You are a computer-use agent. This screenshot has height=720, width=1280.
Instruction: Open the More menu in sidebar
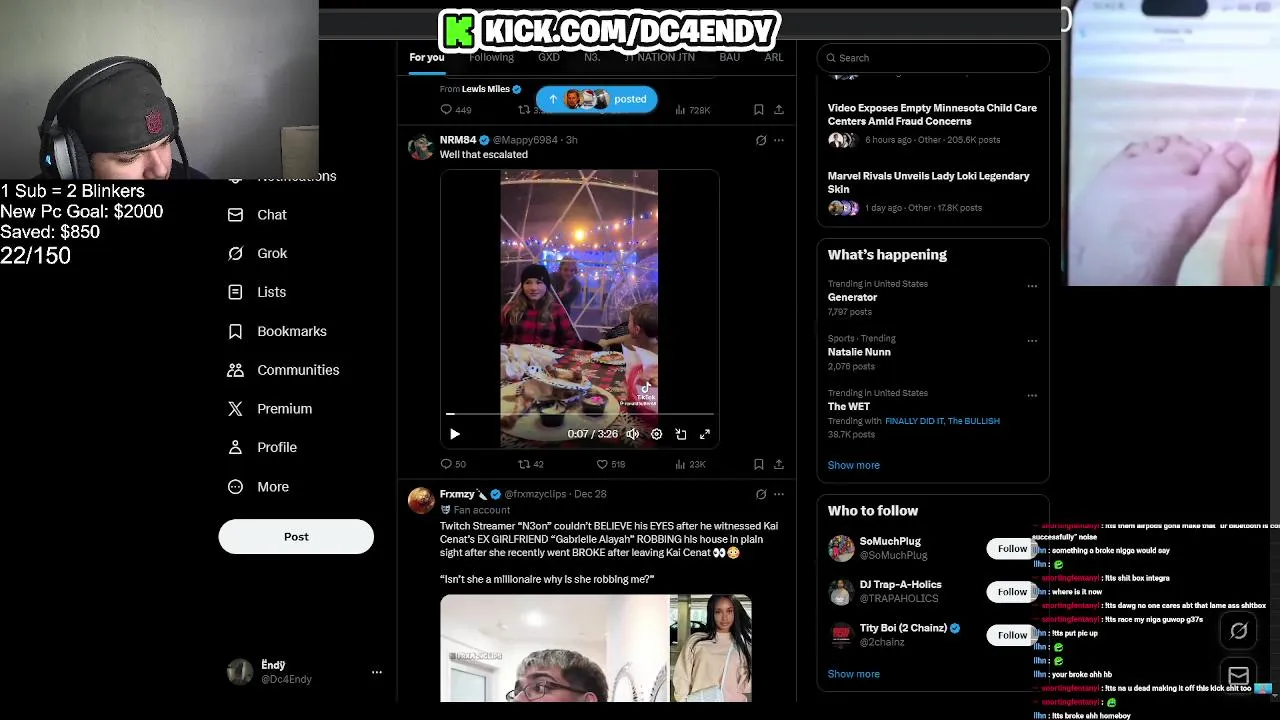[258, 487]
